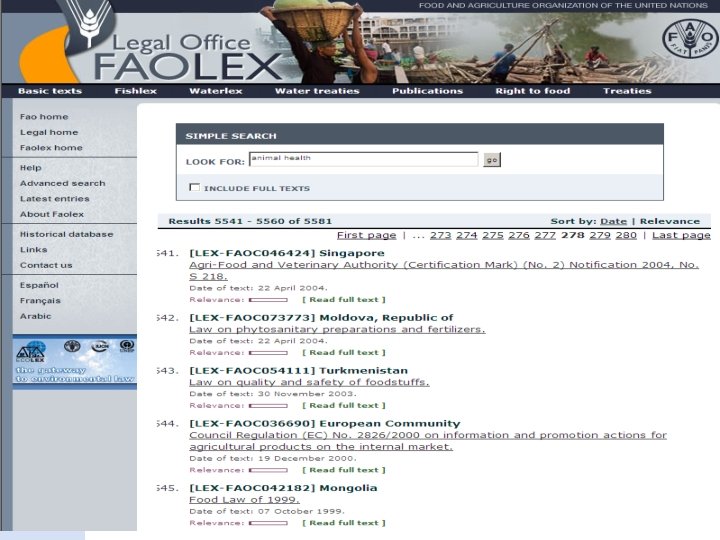Open the Basic texts menu
This screenshot has width=720, height=540.
coord(50,91)
